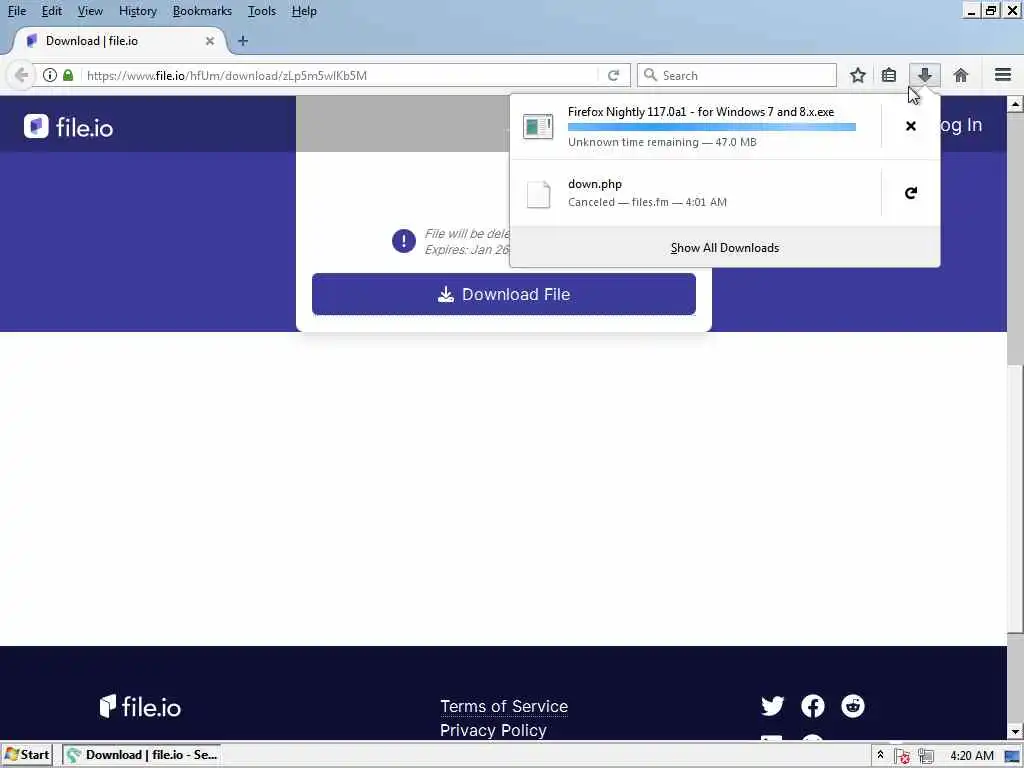Expand hidden system tray icons
The image size is (1024, 768).
click(880, 755)
